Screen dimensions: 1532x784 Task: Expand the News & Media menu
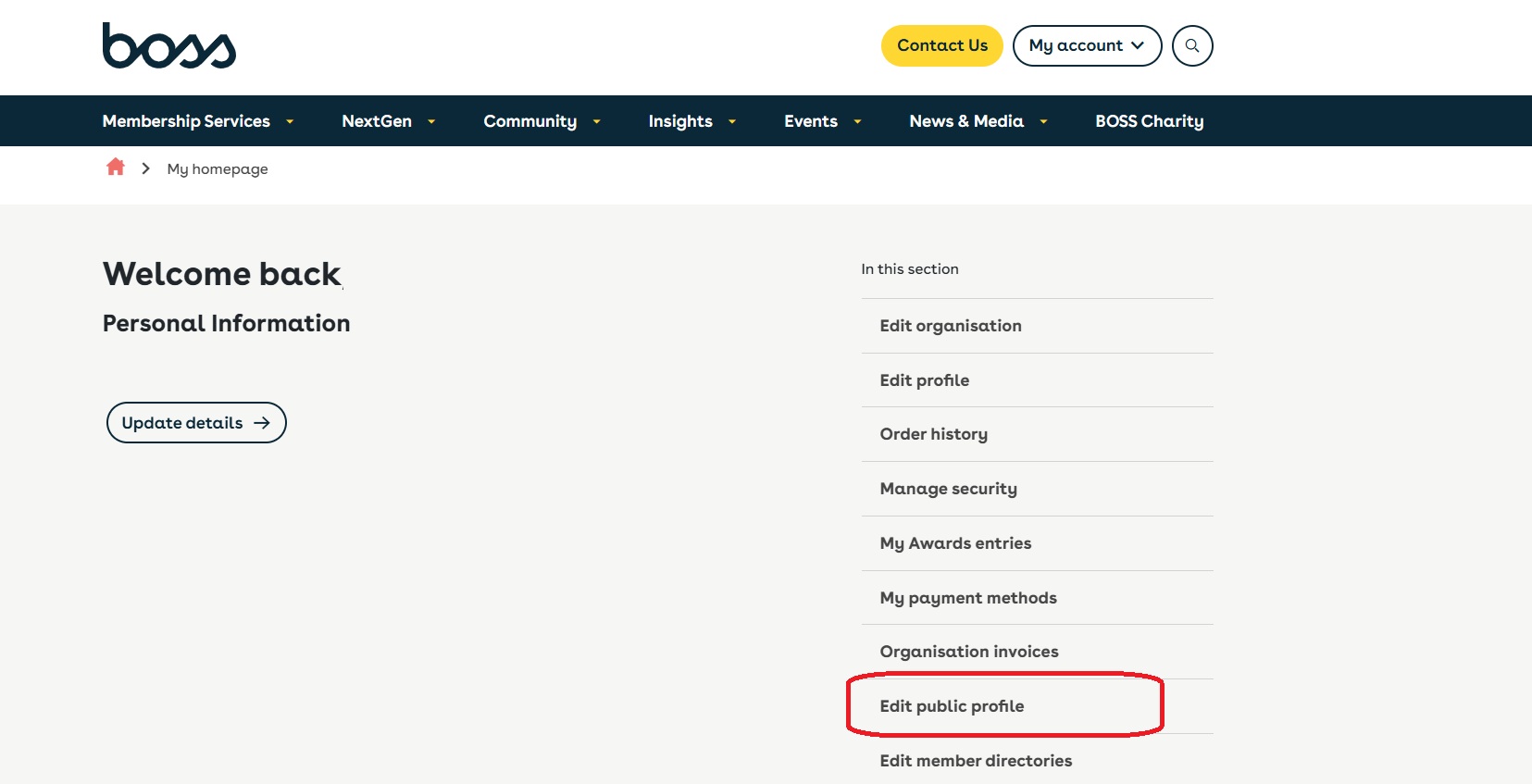[966, 121]
